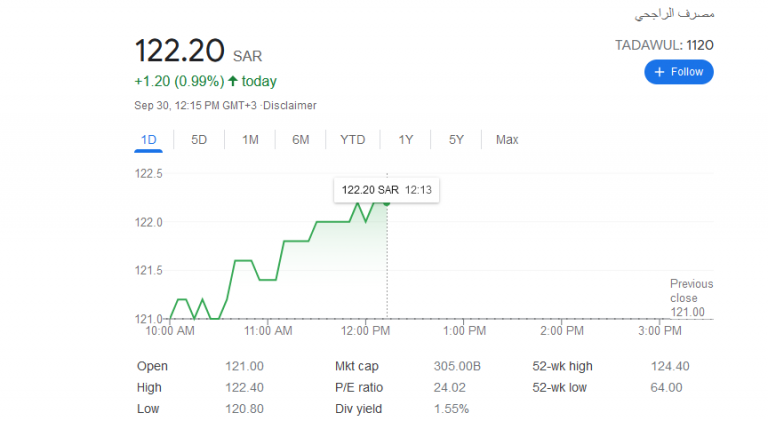
Task: Switch to the 5D range tab
Action: click(x=199, y=140)
